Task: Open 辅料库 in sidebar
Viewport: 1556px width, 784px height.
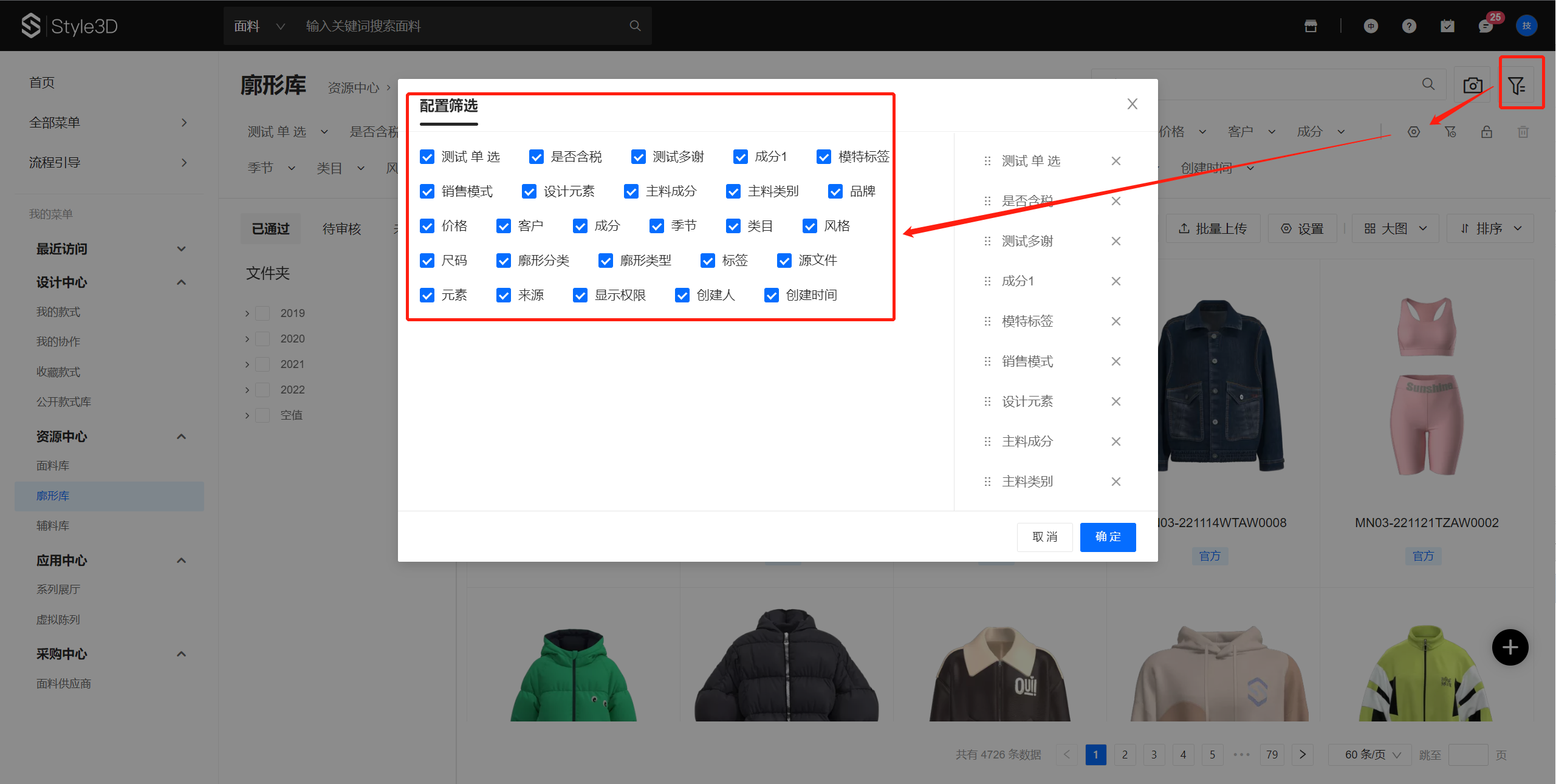Action: tap(53, 526)
